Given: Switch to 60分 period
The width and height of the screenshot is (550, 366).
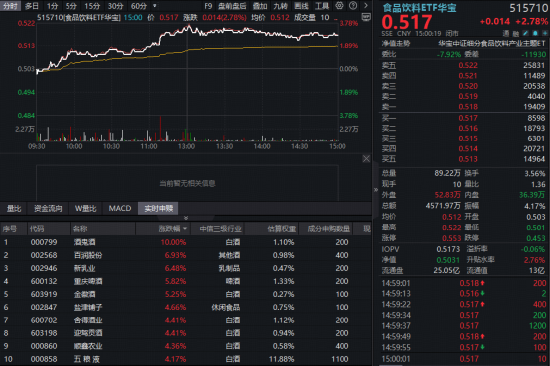Looking at the screenshot, I should [x=139, y=6].
